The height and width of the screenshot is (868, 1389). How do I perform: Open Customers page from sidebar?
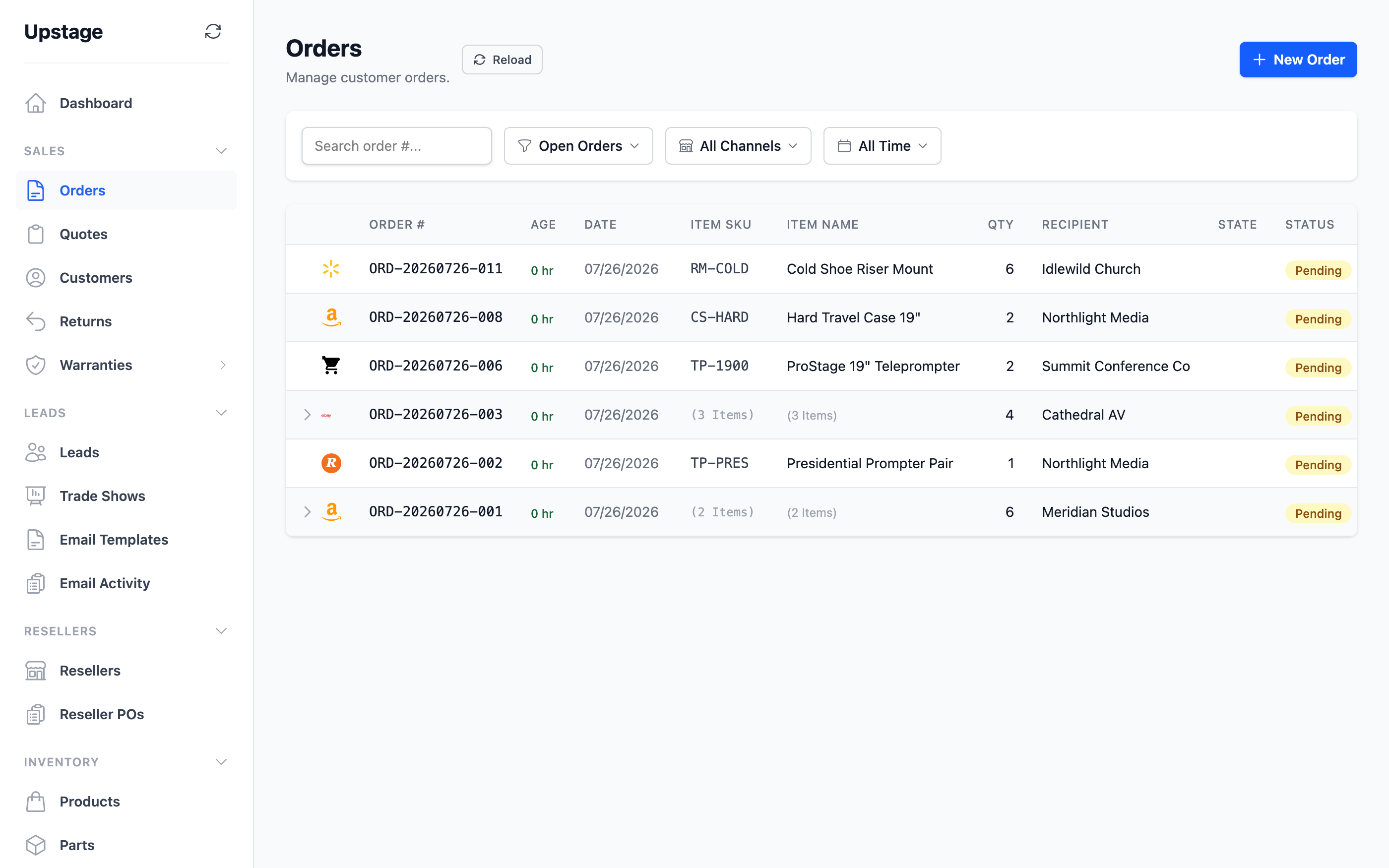[126, 278]
